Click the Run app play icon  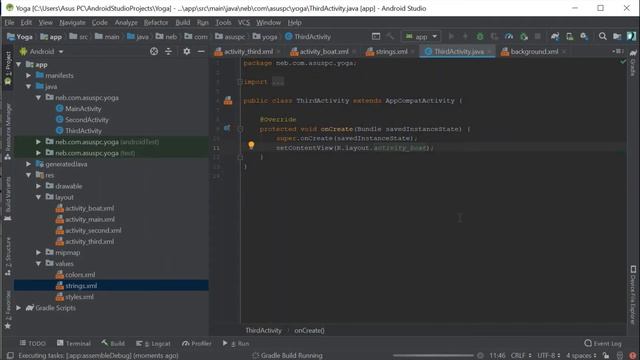(x=451, y=37)
